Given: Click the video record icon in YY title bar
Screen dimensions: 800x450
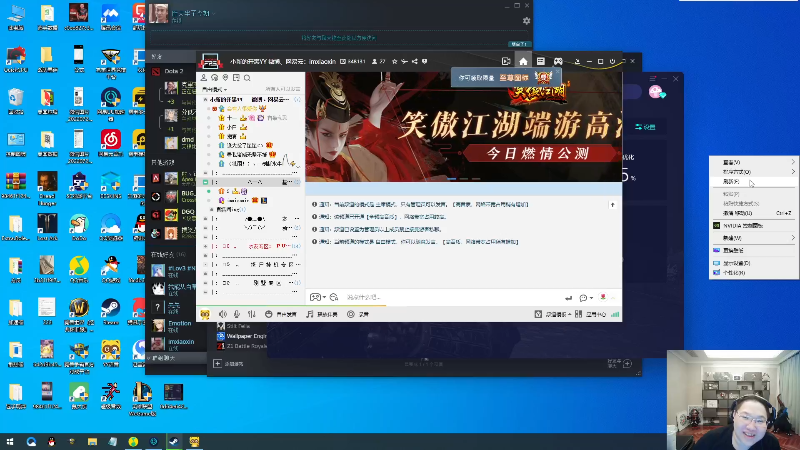Looking at the screenshot, I should pyautogui.click(x=506, y=61).
